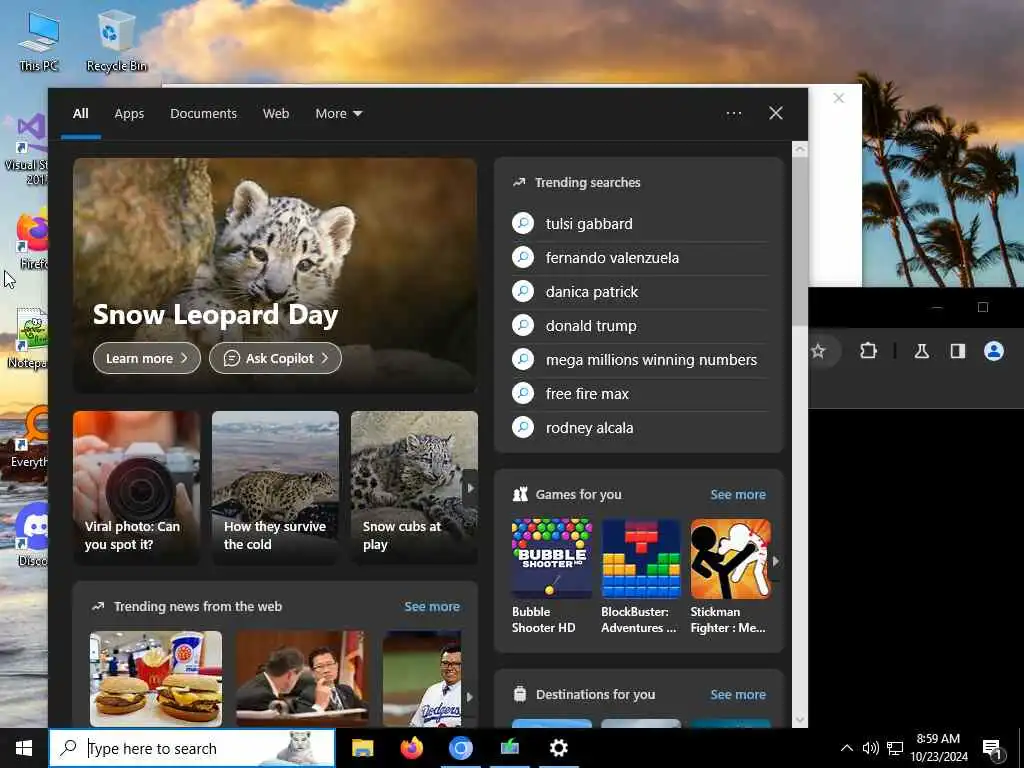This screenshot has height=768, width=1024.
Task: Open File Explorer from the taskbar
Action: point(362,748)
